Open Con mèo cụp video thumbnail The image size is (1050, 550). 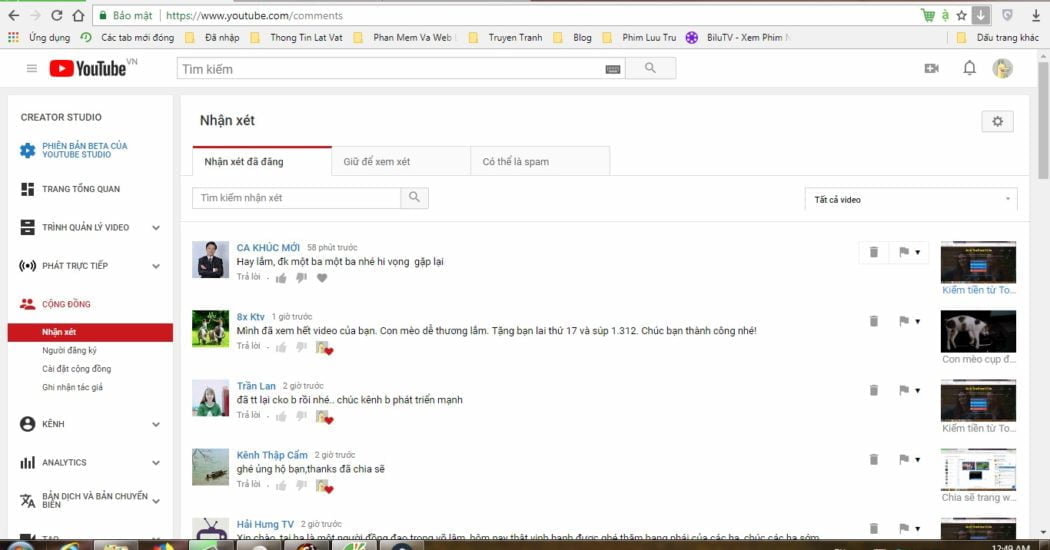[x=978, y=331]
